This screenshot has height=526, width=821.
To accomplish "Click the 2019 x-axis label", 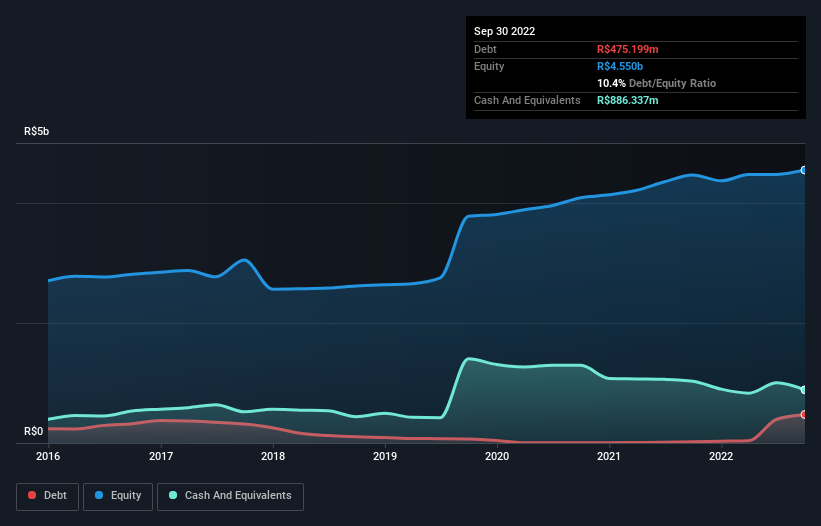I will pos(385,456).
